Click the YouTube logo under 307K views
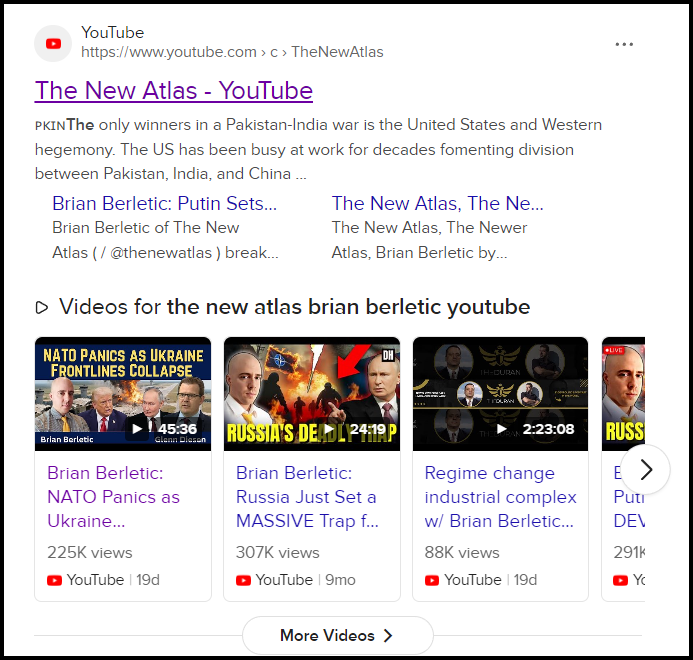The image size is (693, 660). pos(243,580)
